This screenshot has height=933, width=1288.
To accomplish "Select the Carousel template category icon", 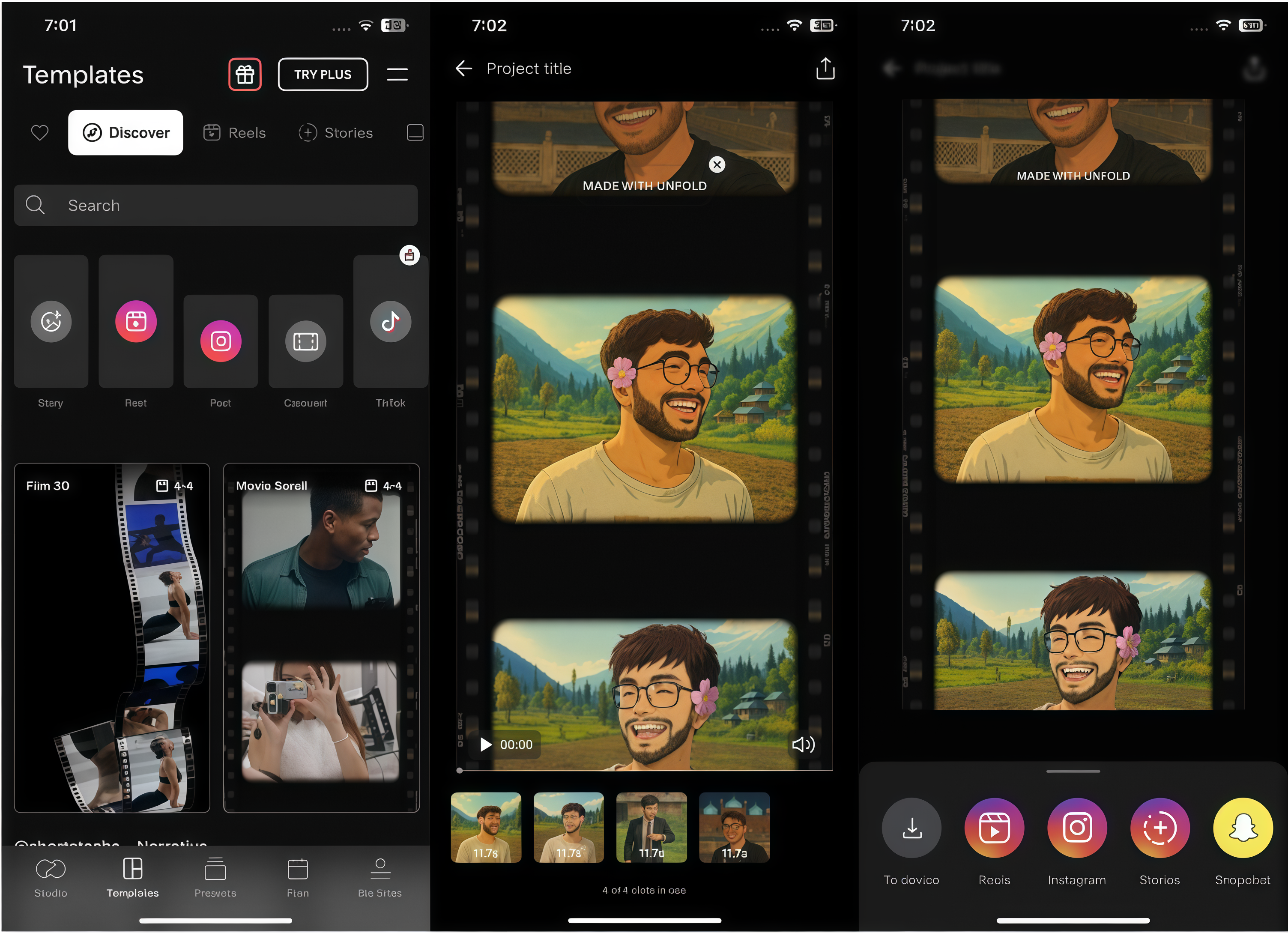I will 305,341.
